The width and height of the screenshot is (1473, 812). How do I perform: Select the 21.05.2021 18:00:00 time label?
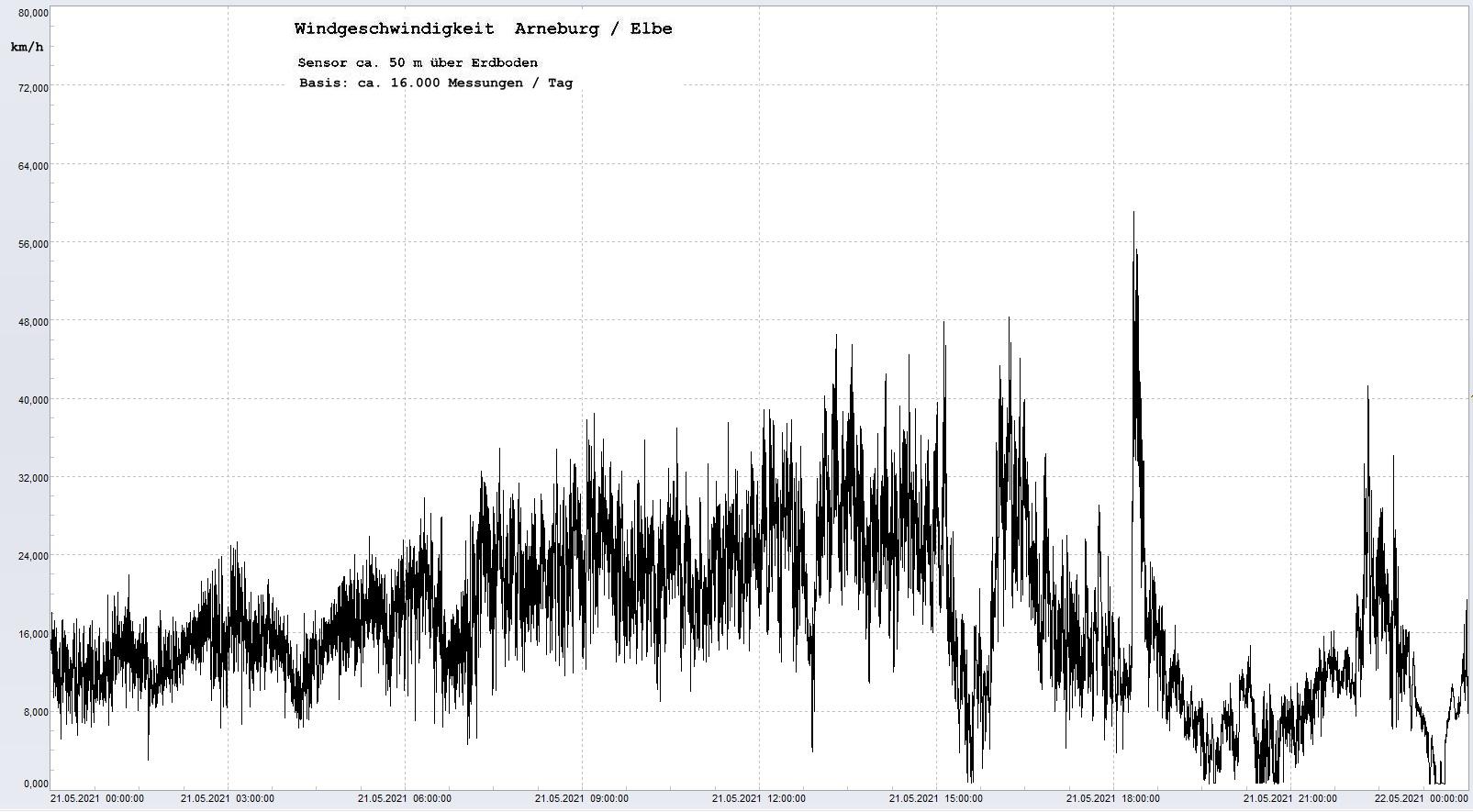coord(1112,798)
